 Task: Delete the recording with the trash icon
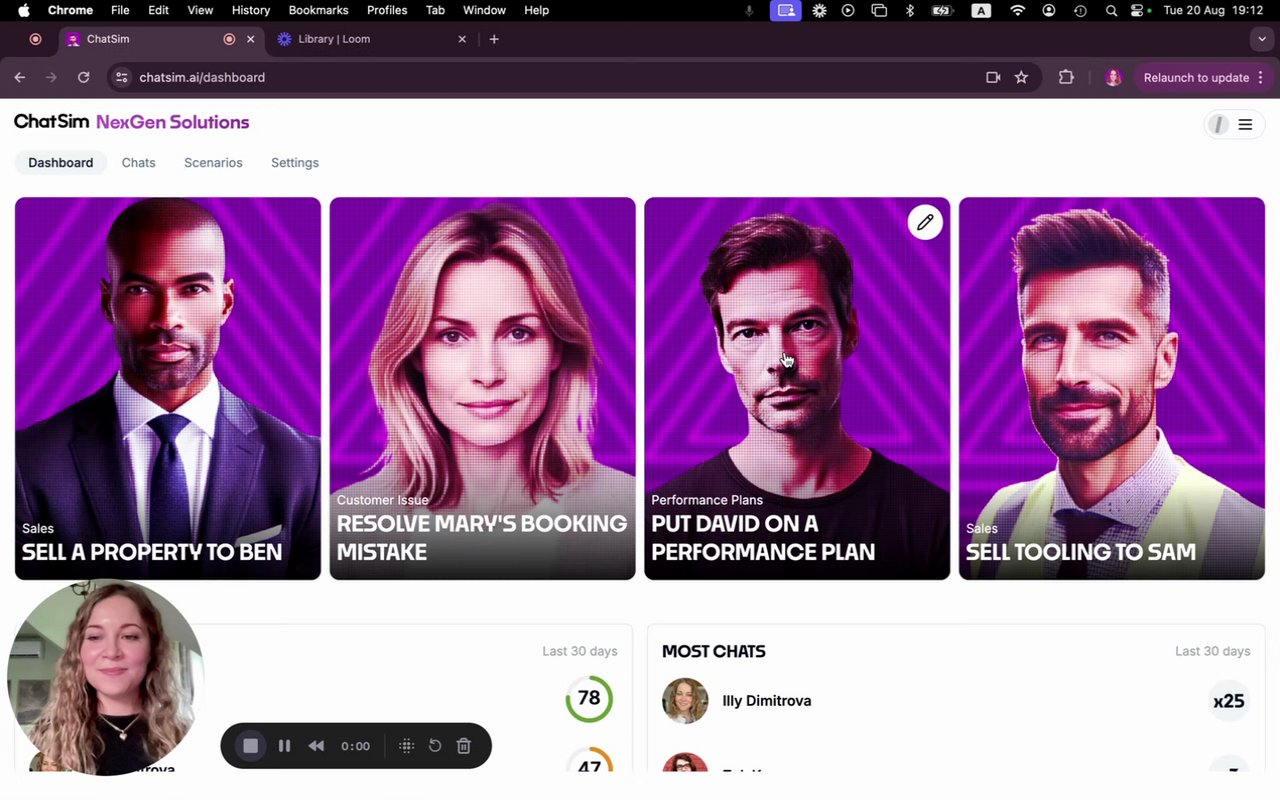point(464,746)
